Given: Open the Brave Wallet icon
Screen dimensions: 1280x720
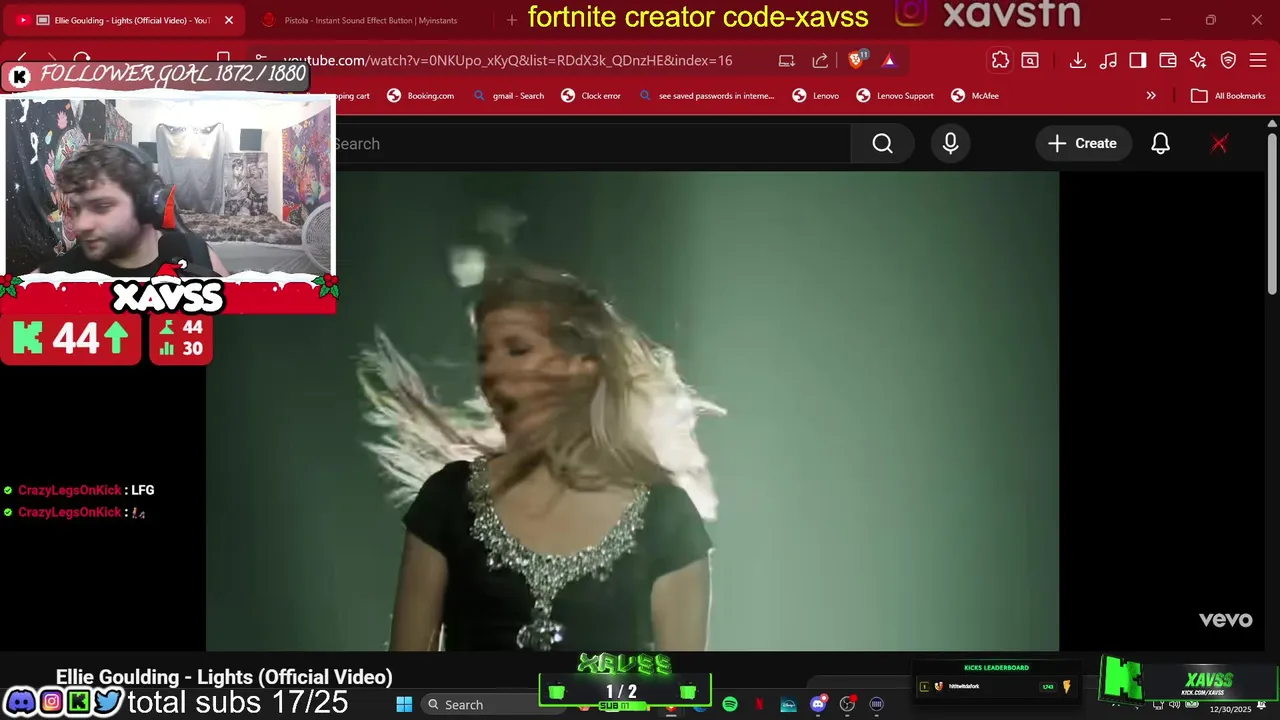Looking at the screenshot, I should (1168, 61).
